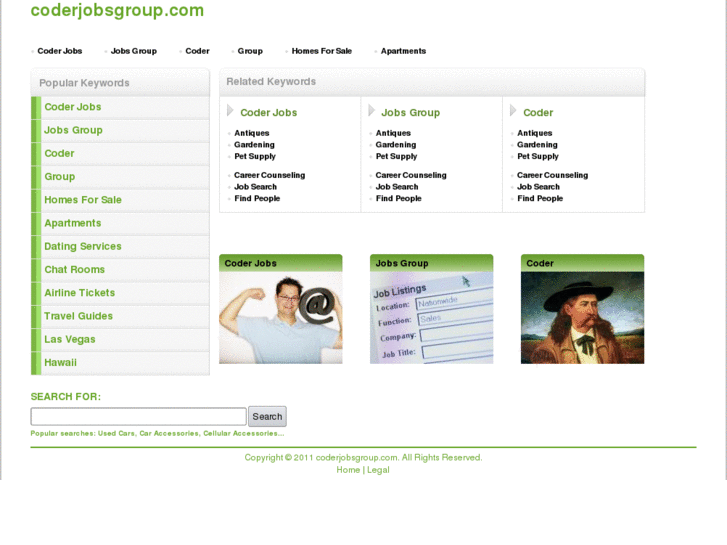The height and width of the screenshot is (545, 727).
Task: Click arrow icon beside Jobs Group heading
Action: point(371,110)
